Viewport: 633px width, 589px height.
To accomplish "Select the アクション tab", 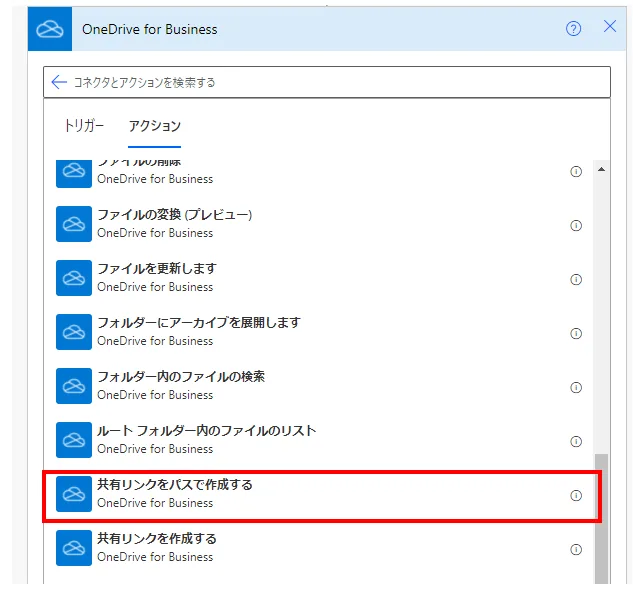I will [x=154, y=126].
